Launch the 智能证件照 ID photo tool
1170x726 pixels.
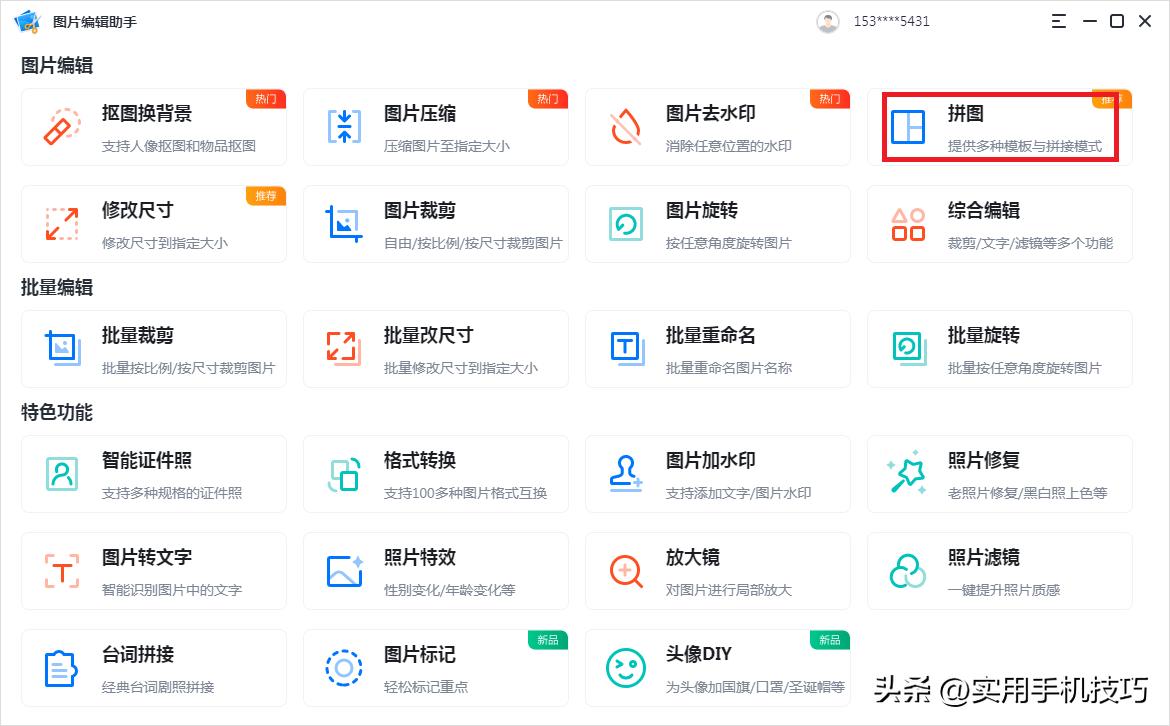pos(154,473)
